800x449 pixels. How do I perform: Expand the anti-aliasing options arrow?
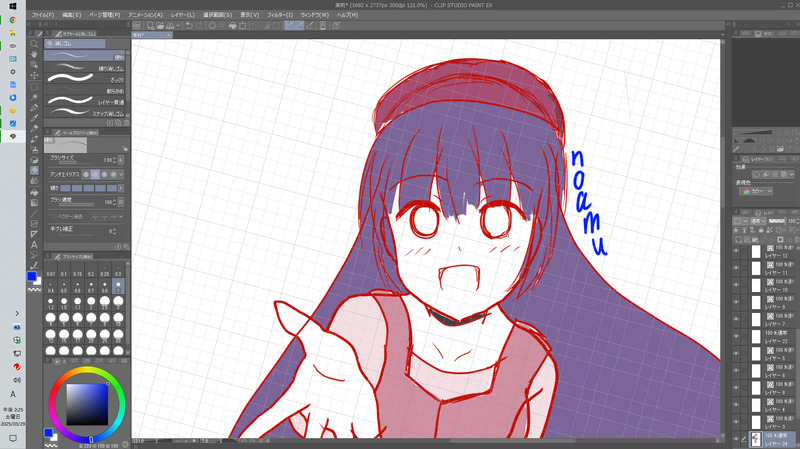click(x=121, y=174)
